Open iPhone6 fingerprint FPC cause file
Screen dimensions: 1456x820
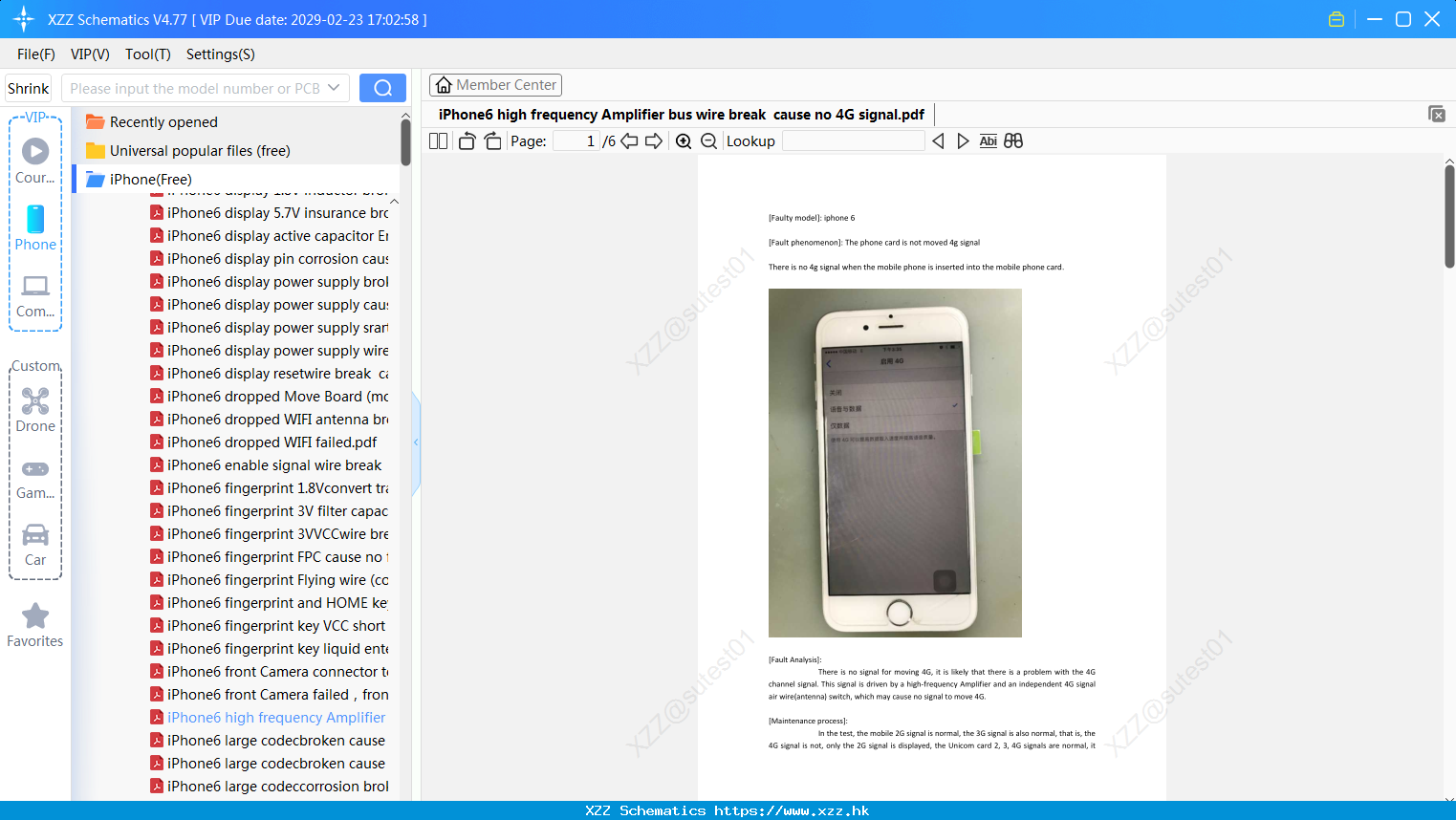click(x=270, y=557)
